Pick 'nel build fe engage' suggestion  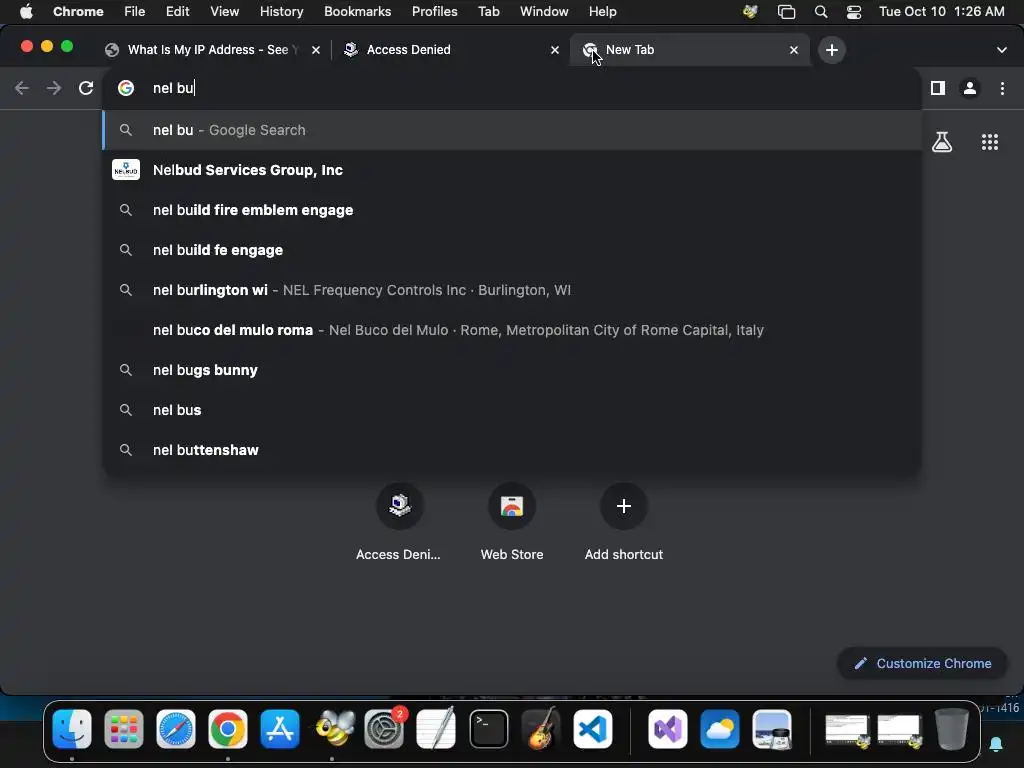click(x=511, y=250)
